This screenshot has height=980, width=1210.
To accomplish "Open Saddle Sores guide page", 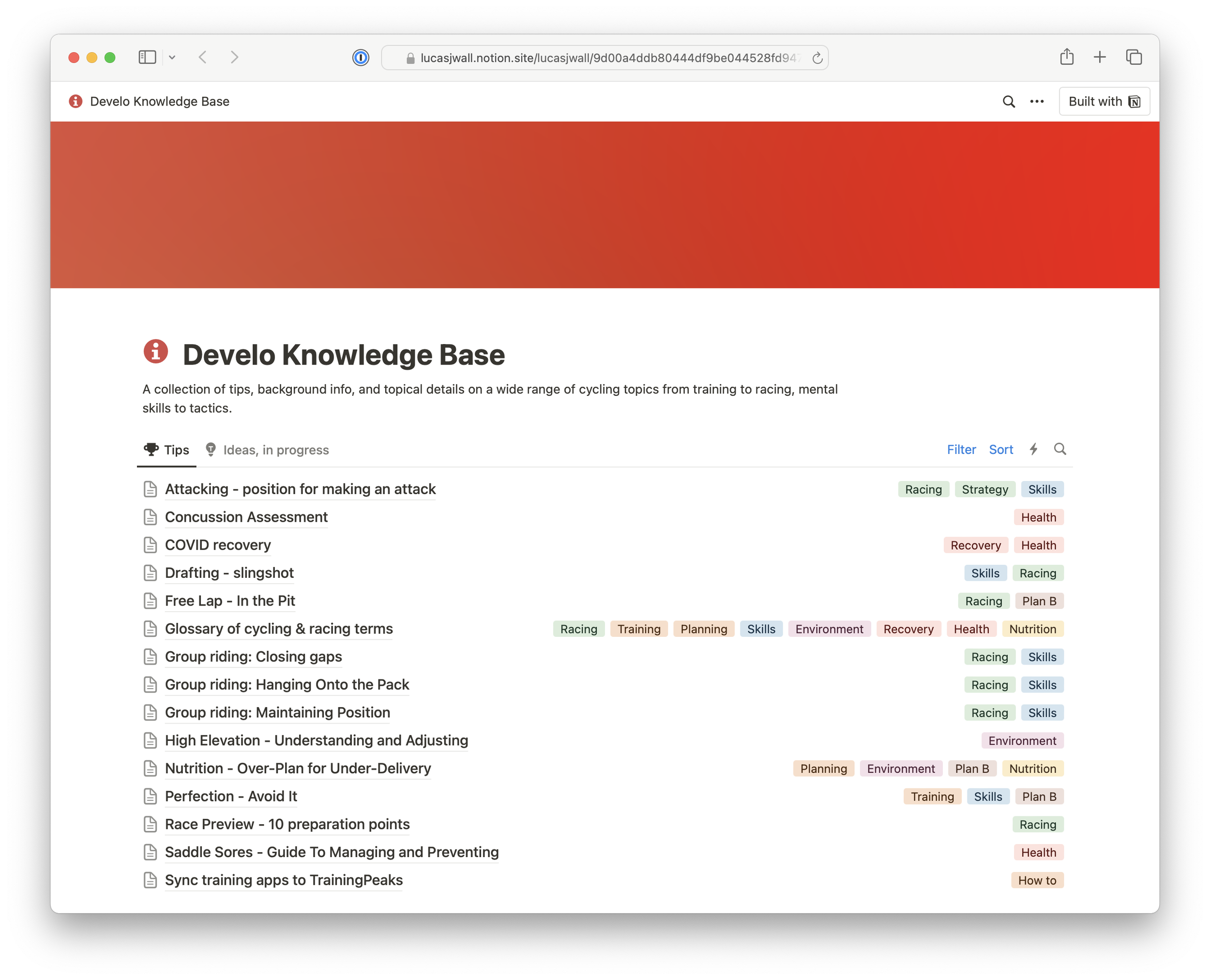I will click(x=332, y=853).
